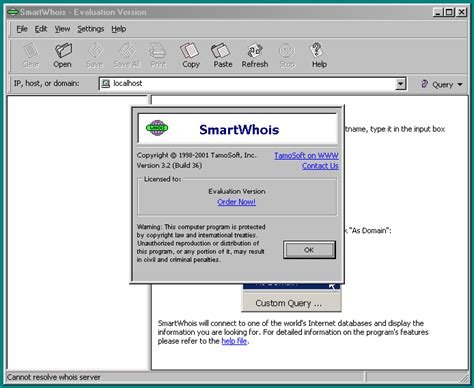Open the View menu
This screenshot has width=474, height=388.
(x=62, y=29)
